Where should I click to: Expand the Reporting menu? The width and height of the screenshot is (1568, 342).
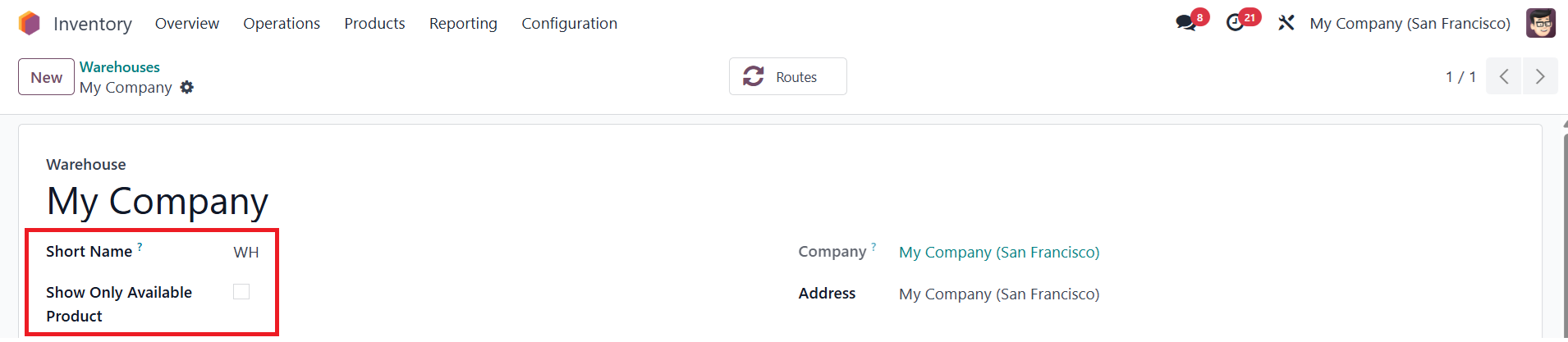coord(463,24)
